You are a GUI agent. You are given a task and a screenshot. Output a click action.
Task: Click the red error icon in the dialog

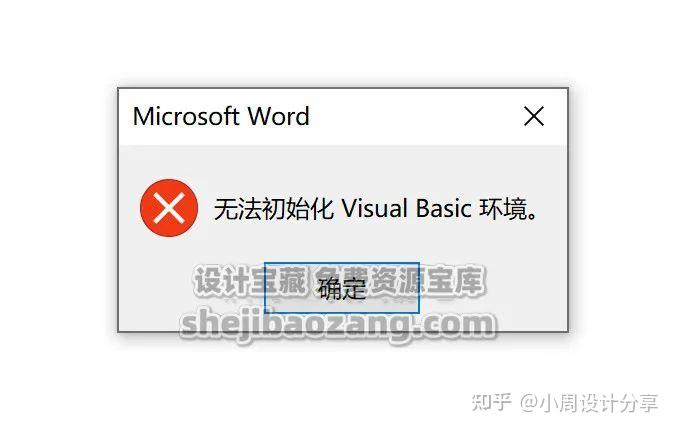[169, 208]
